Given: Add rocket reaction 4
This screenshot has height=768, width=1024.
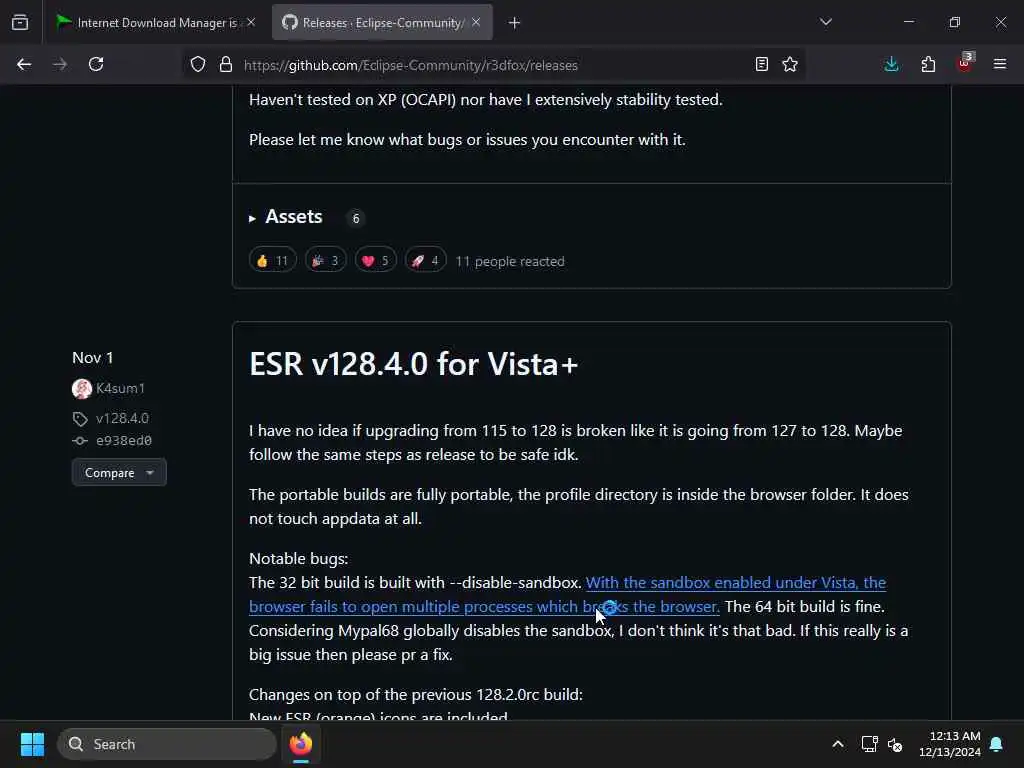Looking at the screenshot, I should pyautogui.click(x=425, y=261).
